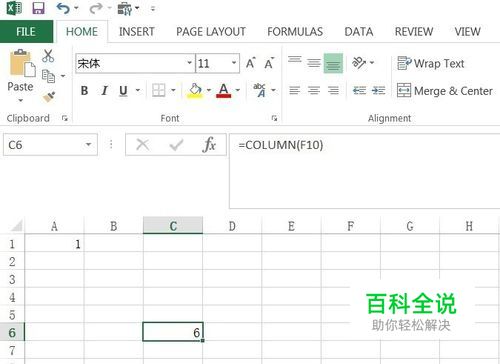Decrease indent icon
Image resolution: width=500 pixels, height=364 pixels.
coord(359,90)
